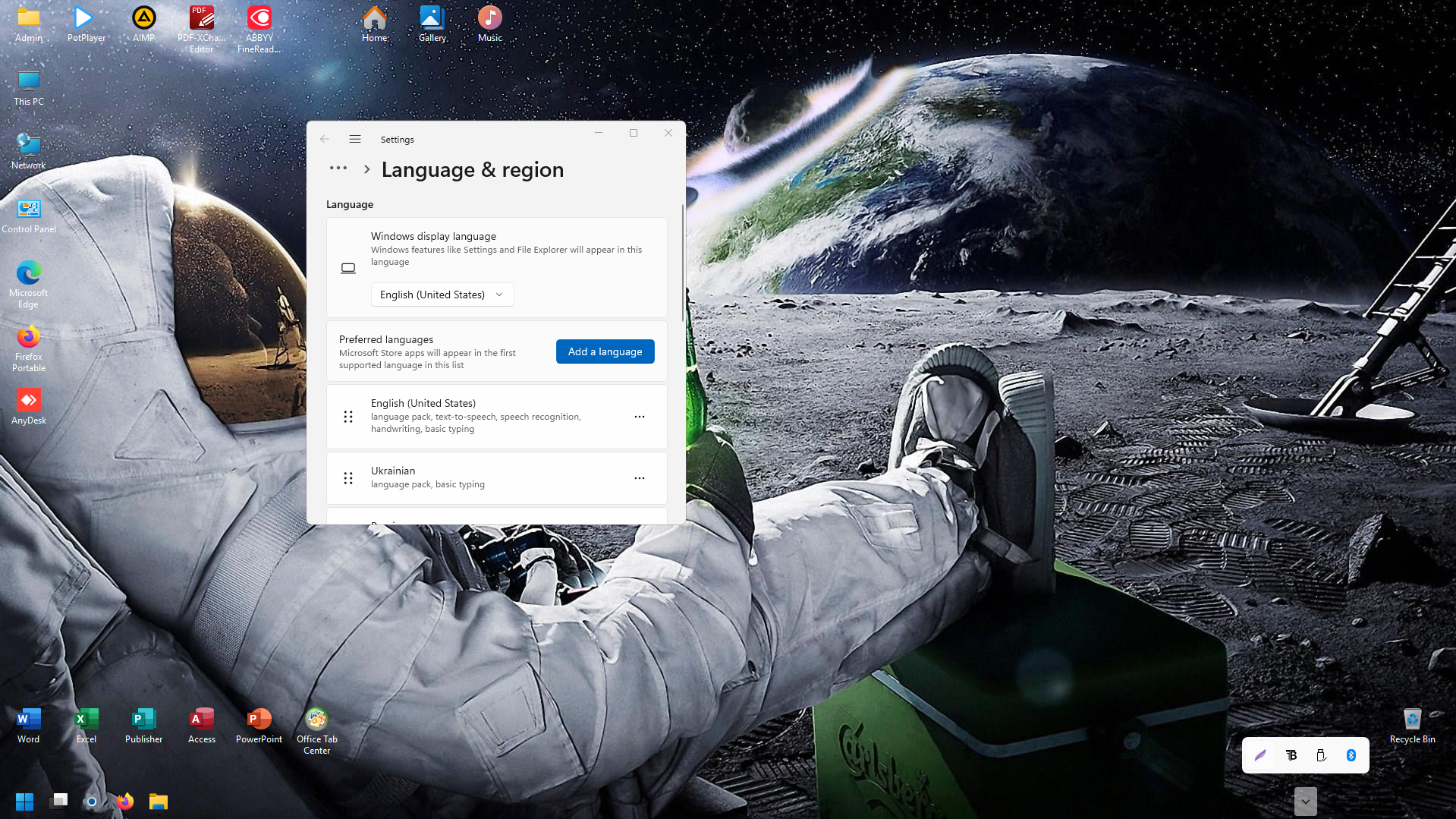Click the Windows Start button
Viewport: 1456px width, 819px height.
tap(24, 802)
